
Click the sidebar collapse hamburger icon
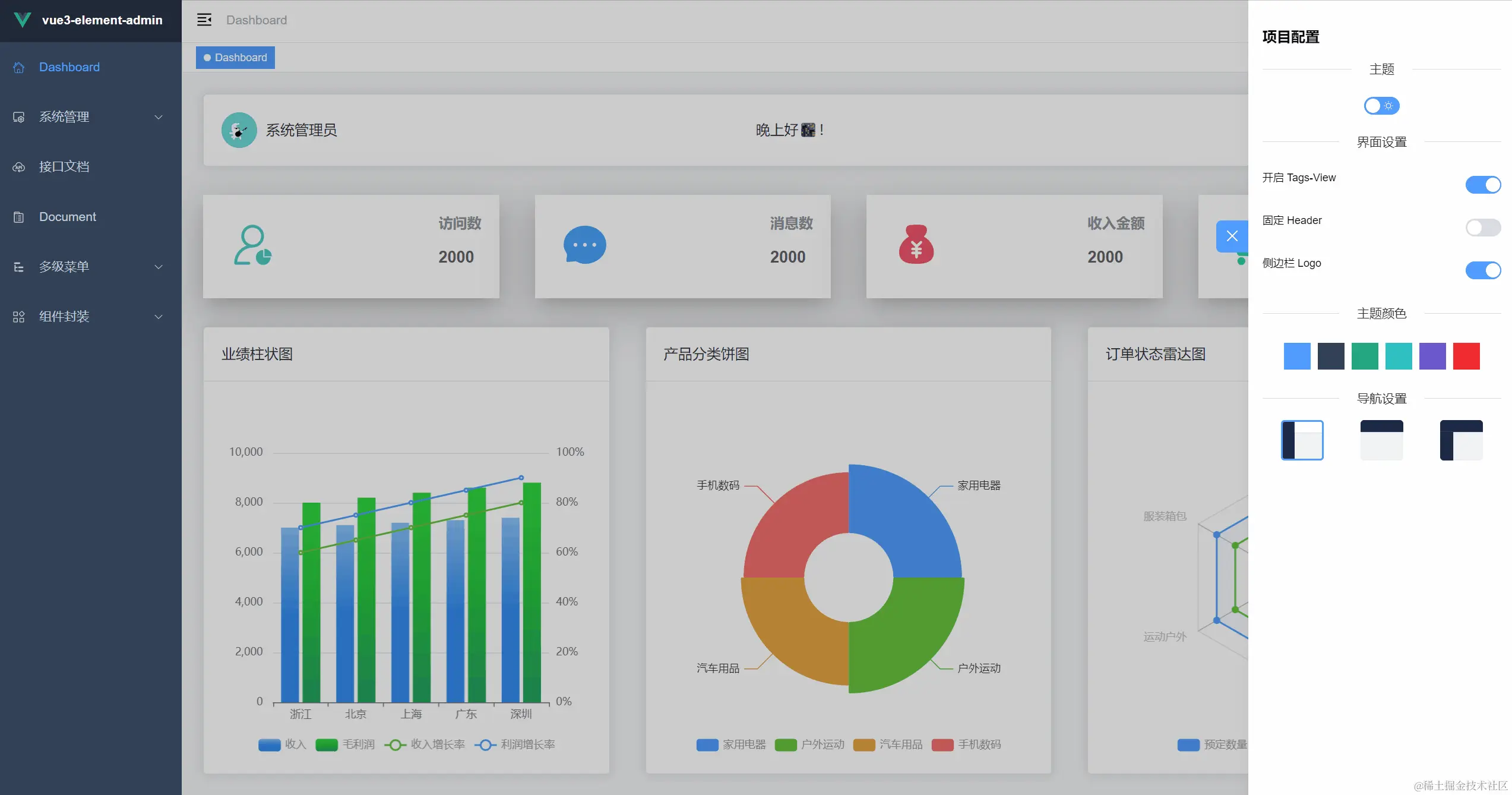pos(204,20)
